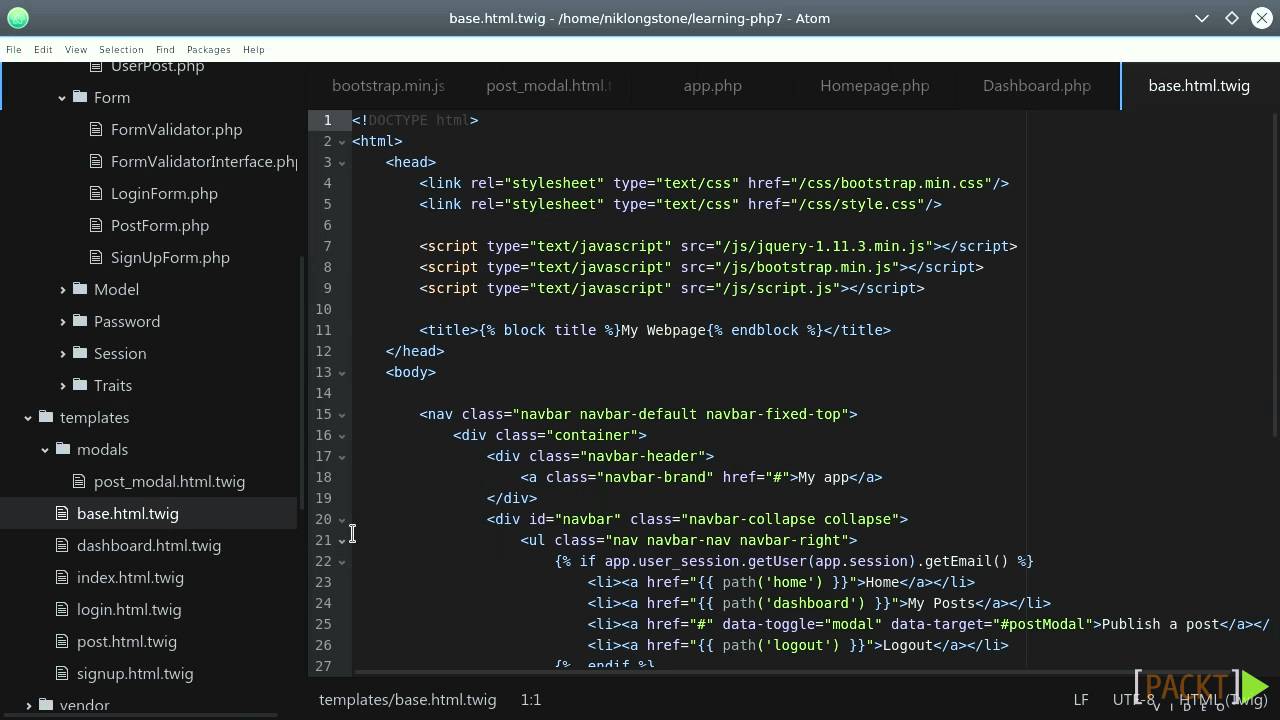1280x720 pixels.
Task: Fold the nav block at line 15
Action: click(x=342, y=414)
